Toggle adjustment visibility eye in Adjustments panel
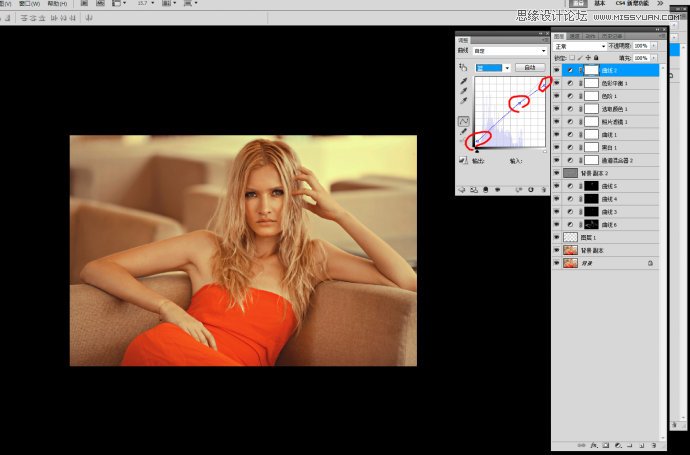 (x=498, y=190)
